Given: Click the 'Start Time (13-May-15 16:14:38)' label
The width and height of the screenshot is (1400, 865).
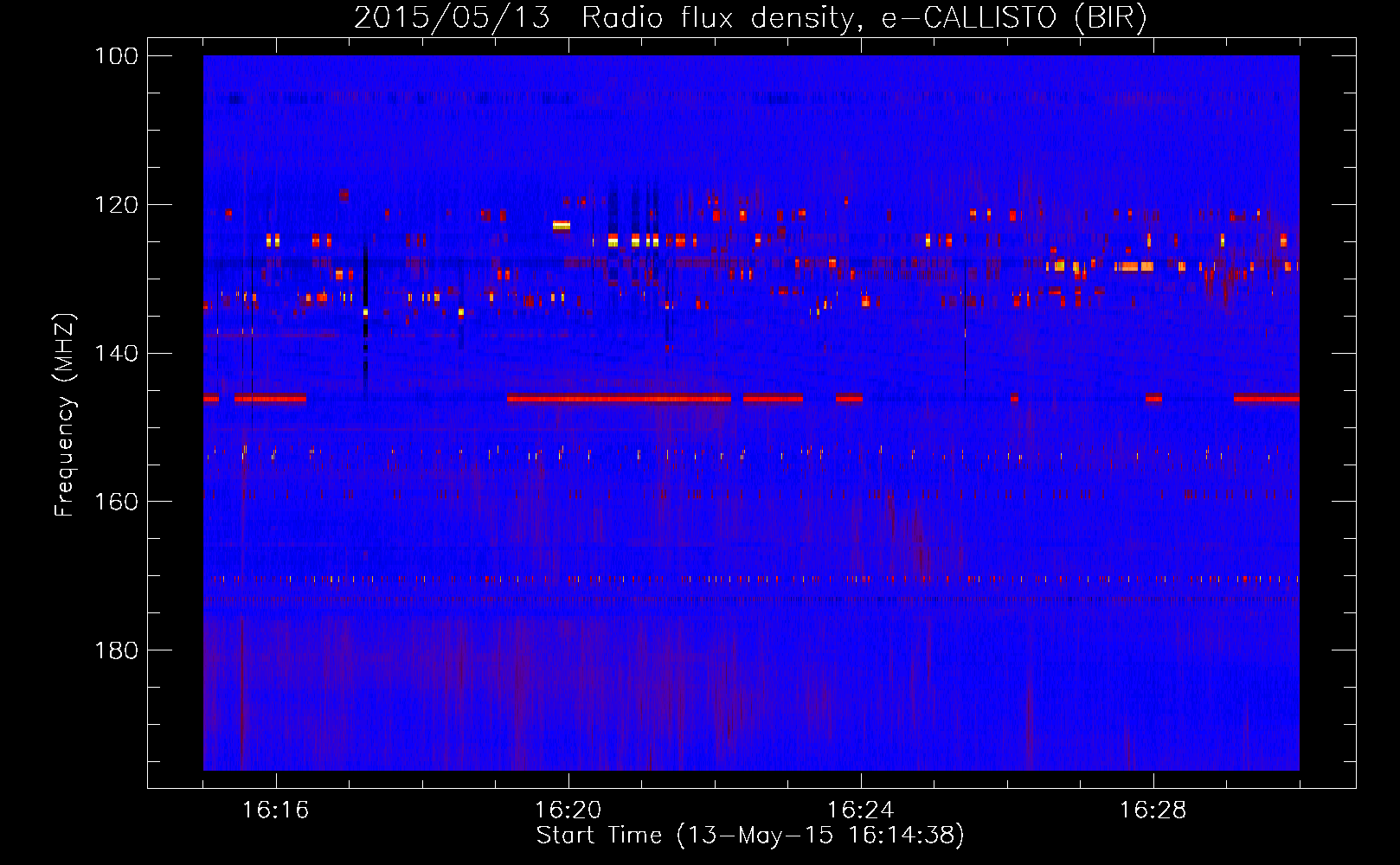Looking at the screenshot, I should 750,836.
